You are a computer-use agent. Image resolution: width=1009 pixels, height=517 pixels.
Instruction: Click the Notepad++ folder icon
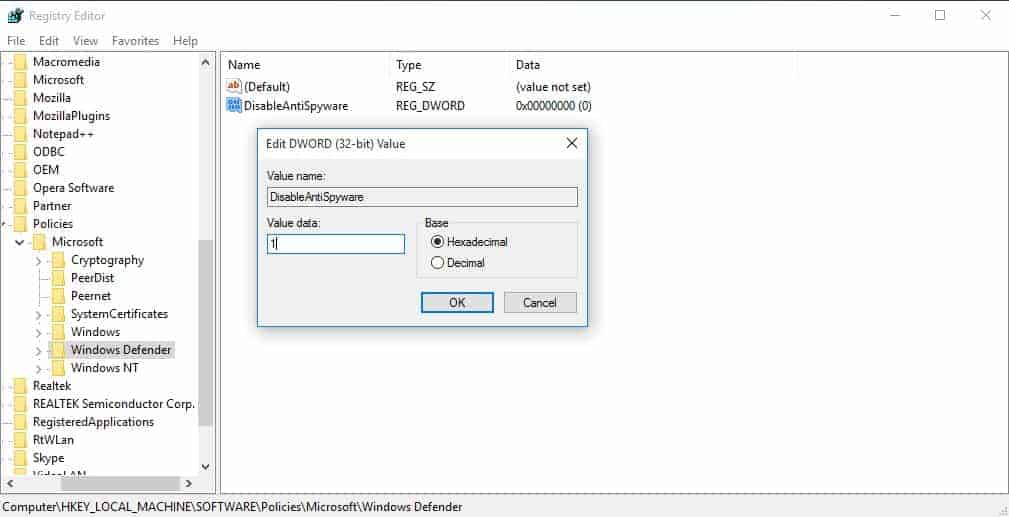click(20, 134)
